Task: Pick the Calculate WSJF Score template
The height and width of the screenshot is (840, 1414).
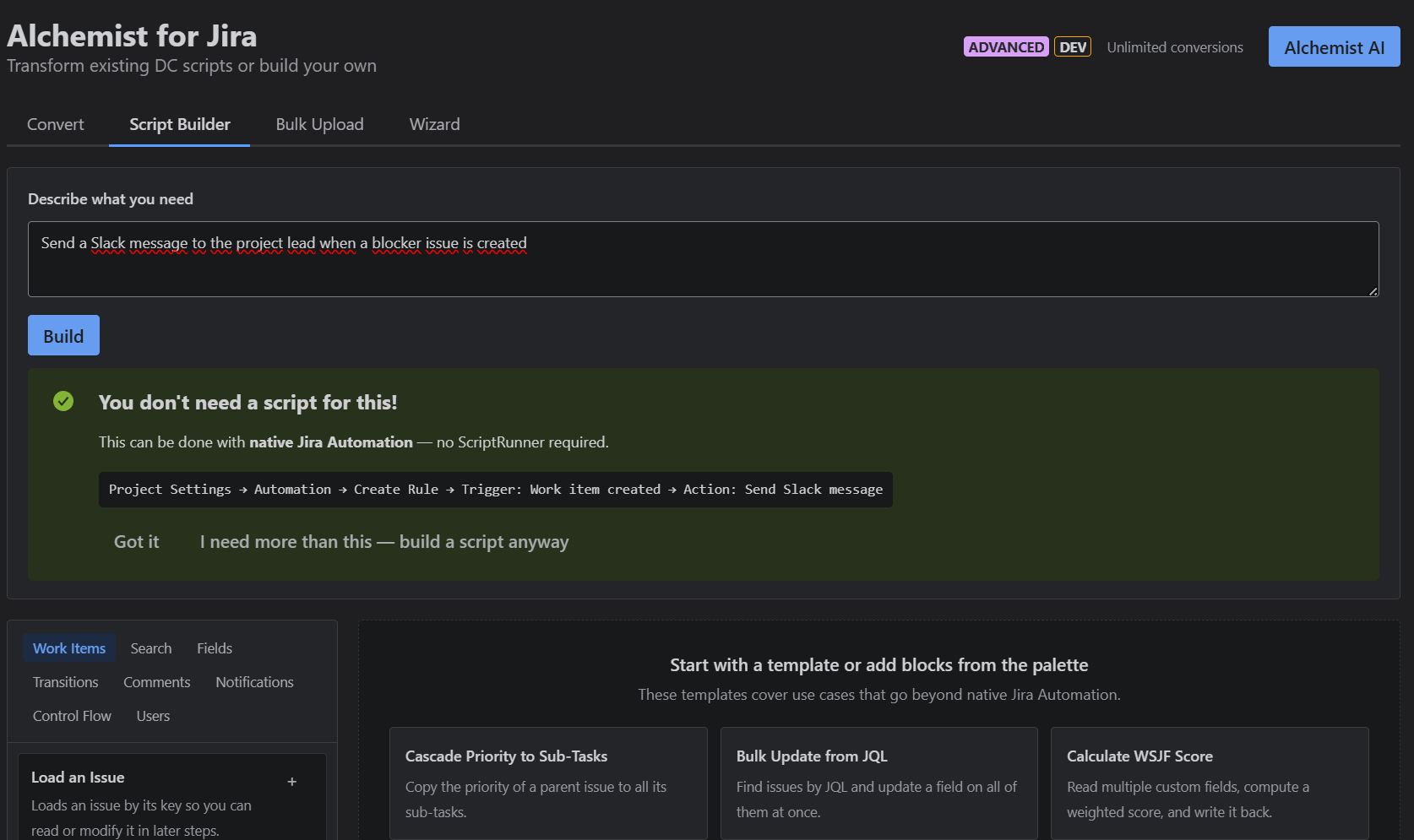Action: click(x=1210, y=783)
